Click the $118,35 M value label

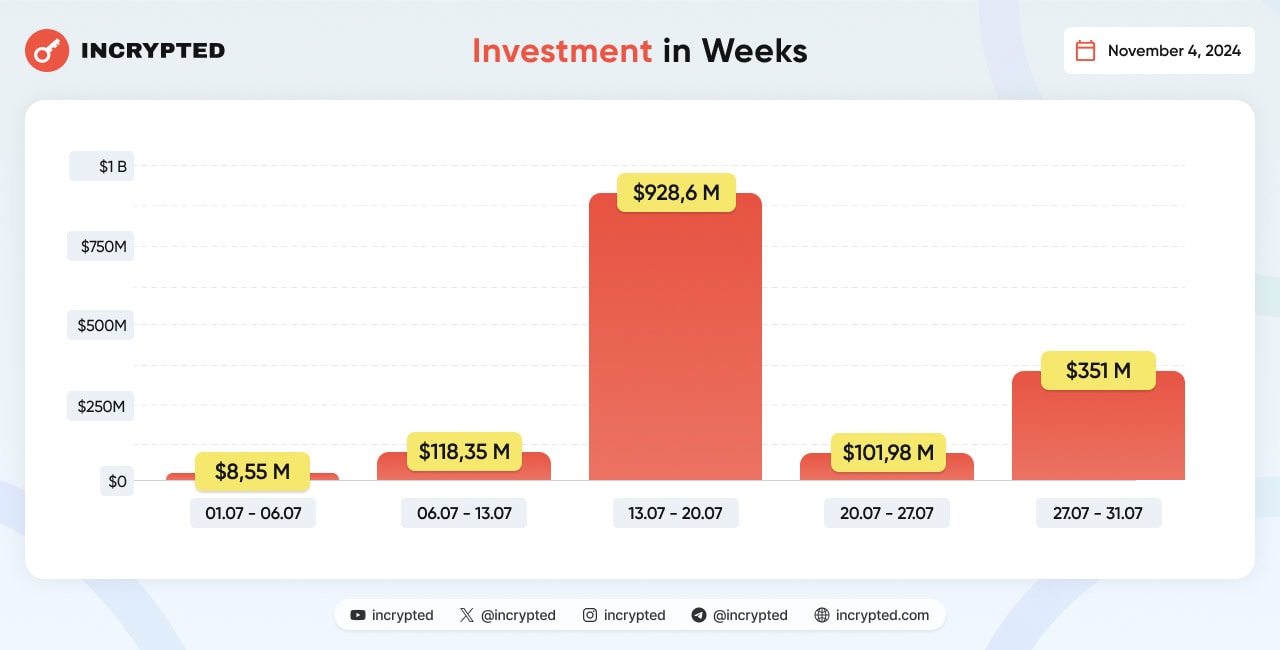coord(464,452)
